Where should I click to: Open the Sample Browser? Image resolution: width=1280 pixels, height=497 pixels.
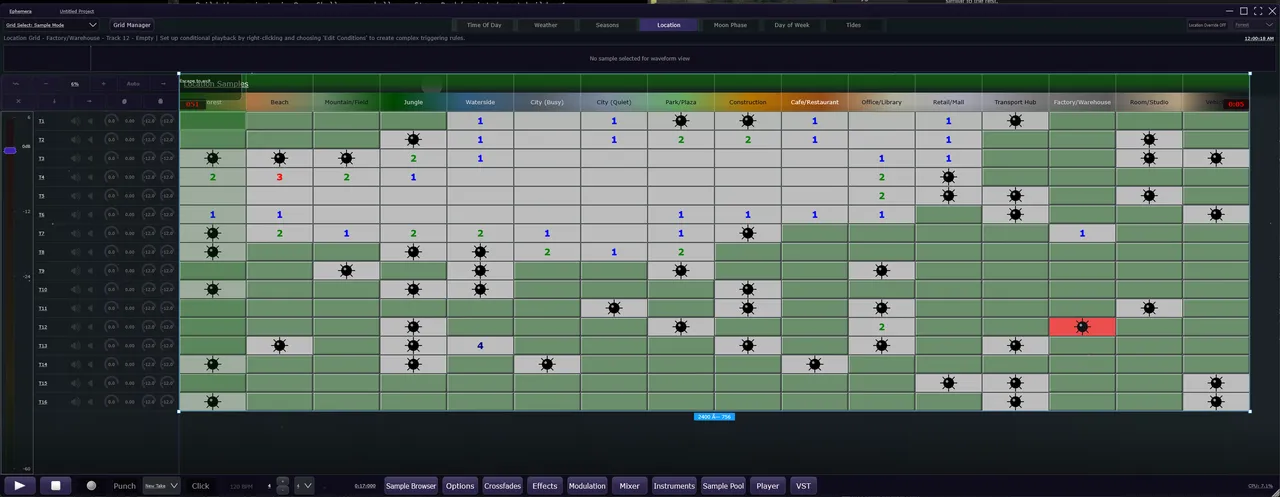coord(410,486)
